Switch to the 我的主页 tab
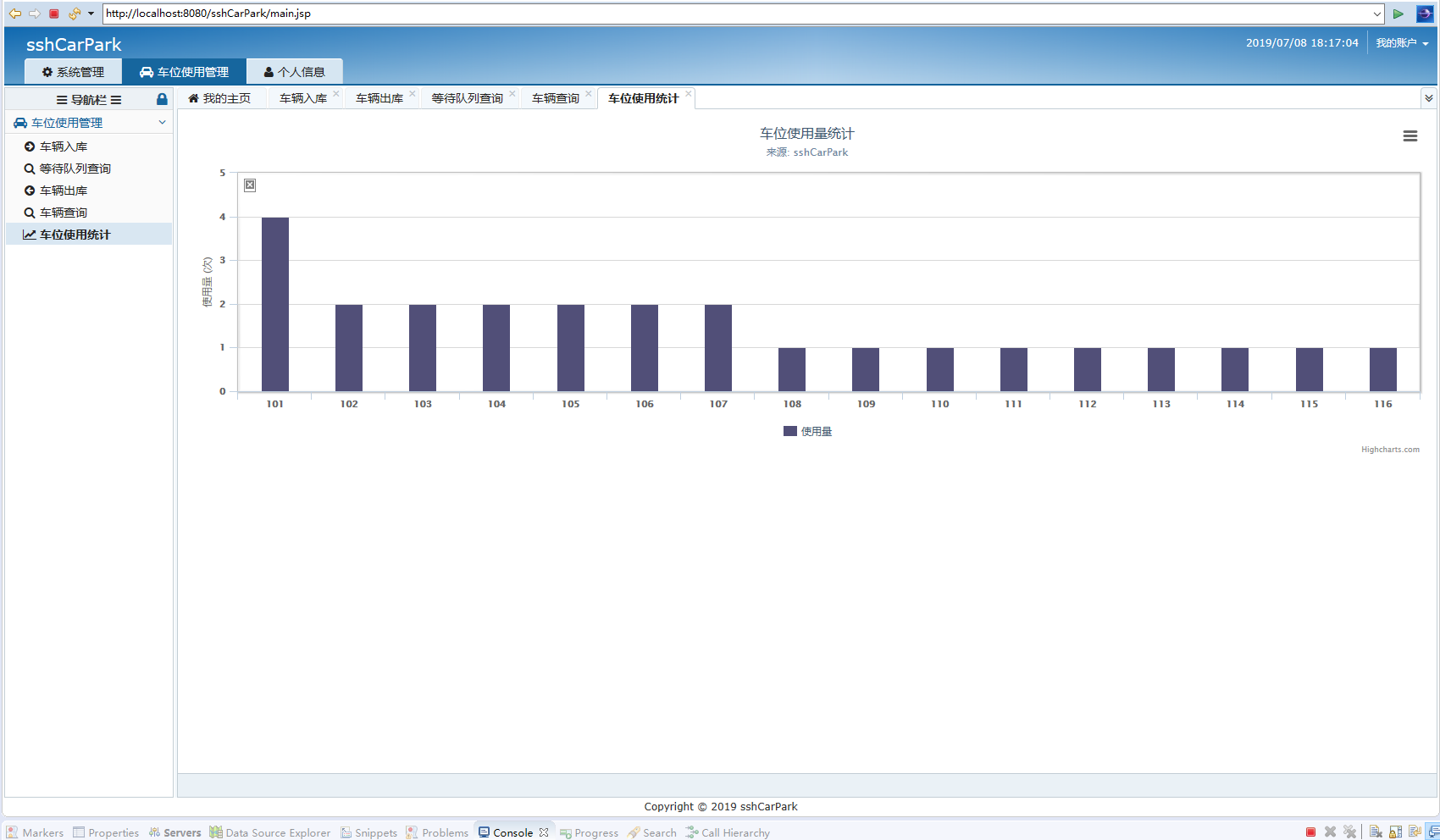This screenshot has height=840, width=1440. (219, 98)
